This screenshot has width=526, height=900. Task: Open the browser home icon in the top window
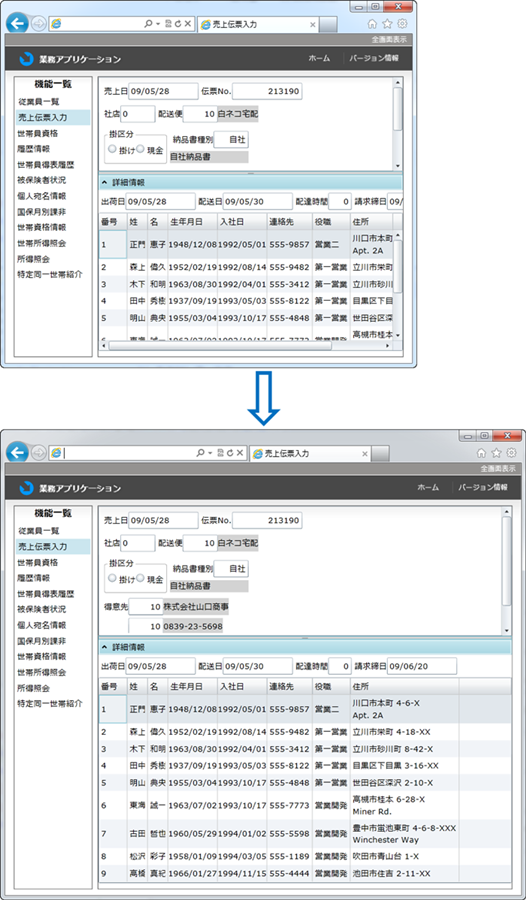pos(372,24)
